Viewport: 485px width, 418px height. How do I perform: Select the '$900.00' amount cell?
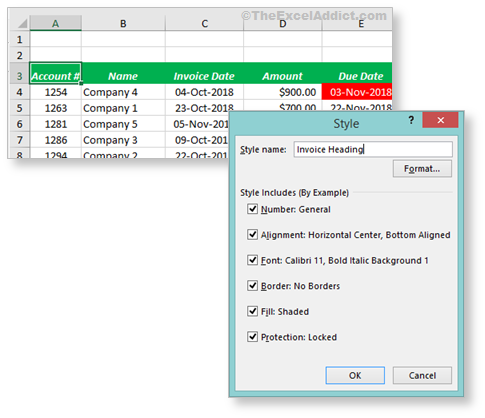click(283, 92)
